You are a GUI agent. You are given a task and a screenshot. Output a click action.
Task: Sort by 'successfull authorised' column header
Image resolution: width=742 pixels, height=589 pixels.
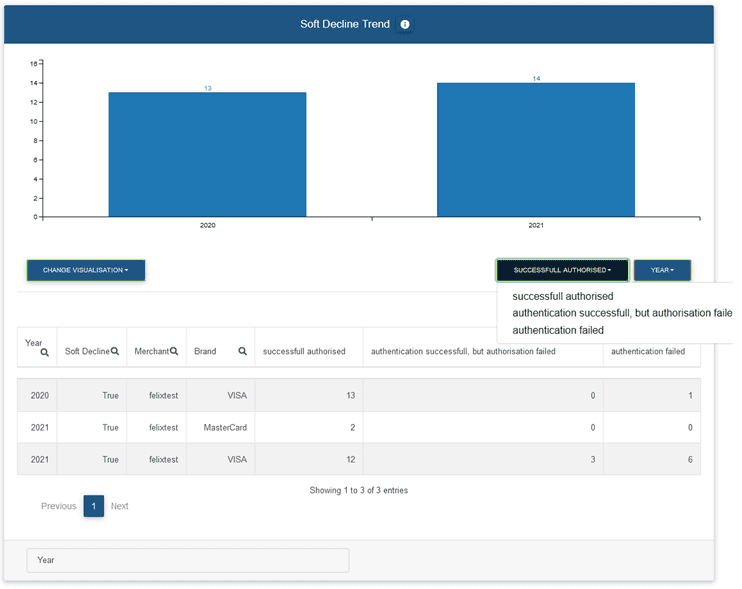pyautogui.click(x=304, y=351)
